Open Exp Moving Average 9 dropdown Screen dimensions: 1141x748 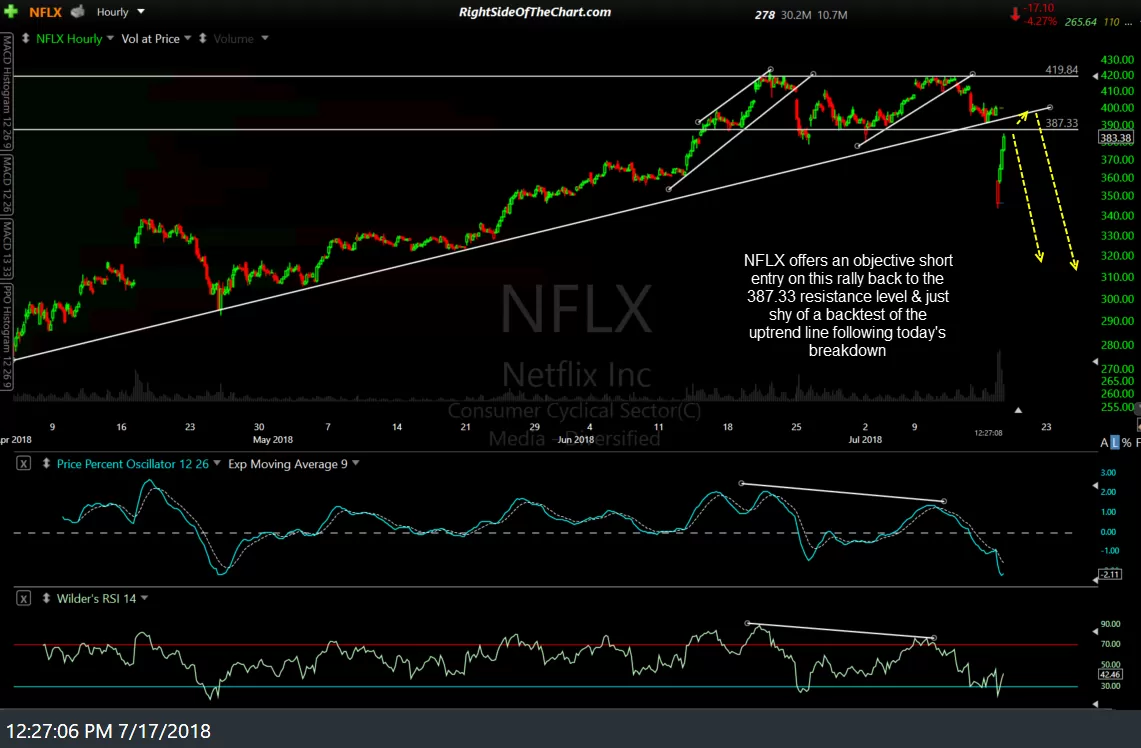pos(356,463)
